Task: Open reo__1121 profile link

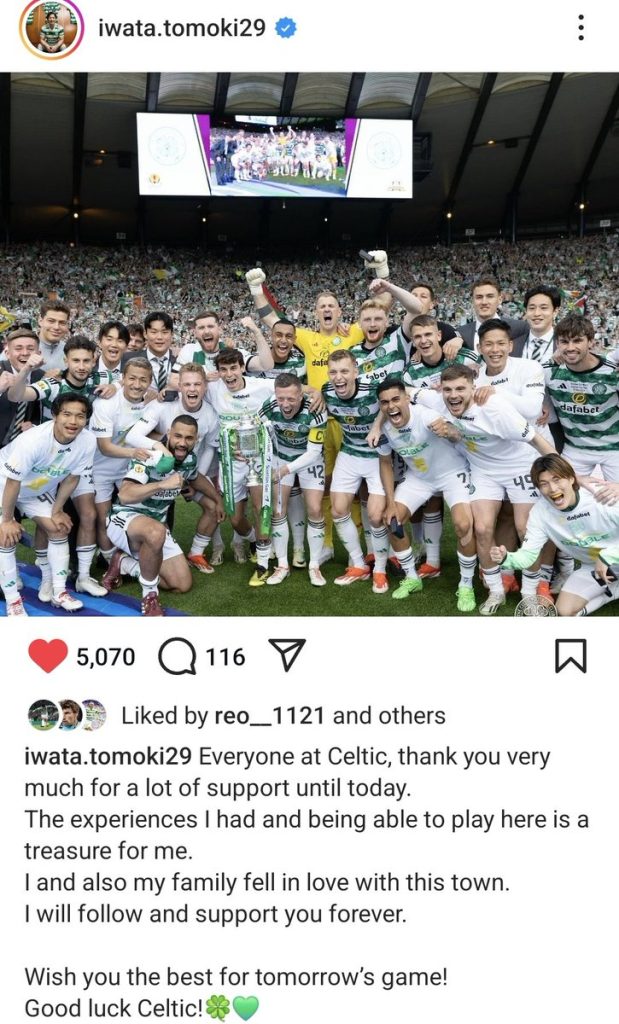Action: [x=269, y=716]
